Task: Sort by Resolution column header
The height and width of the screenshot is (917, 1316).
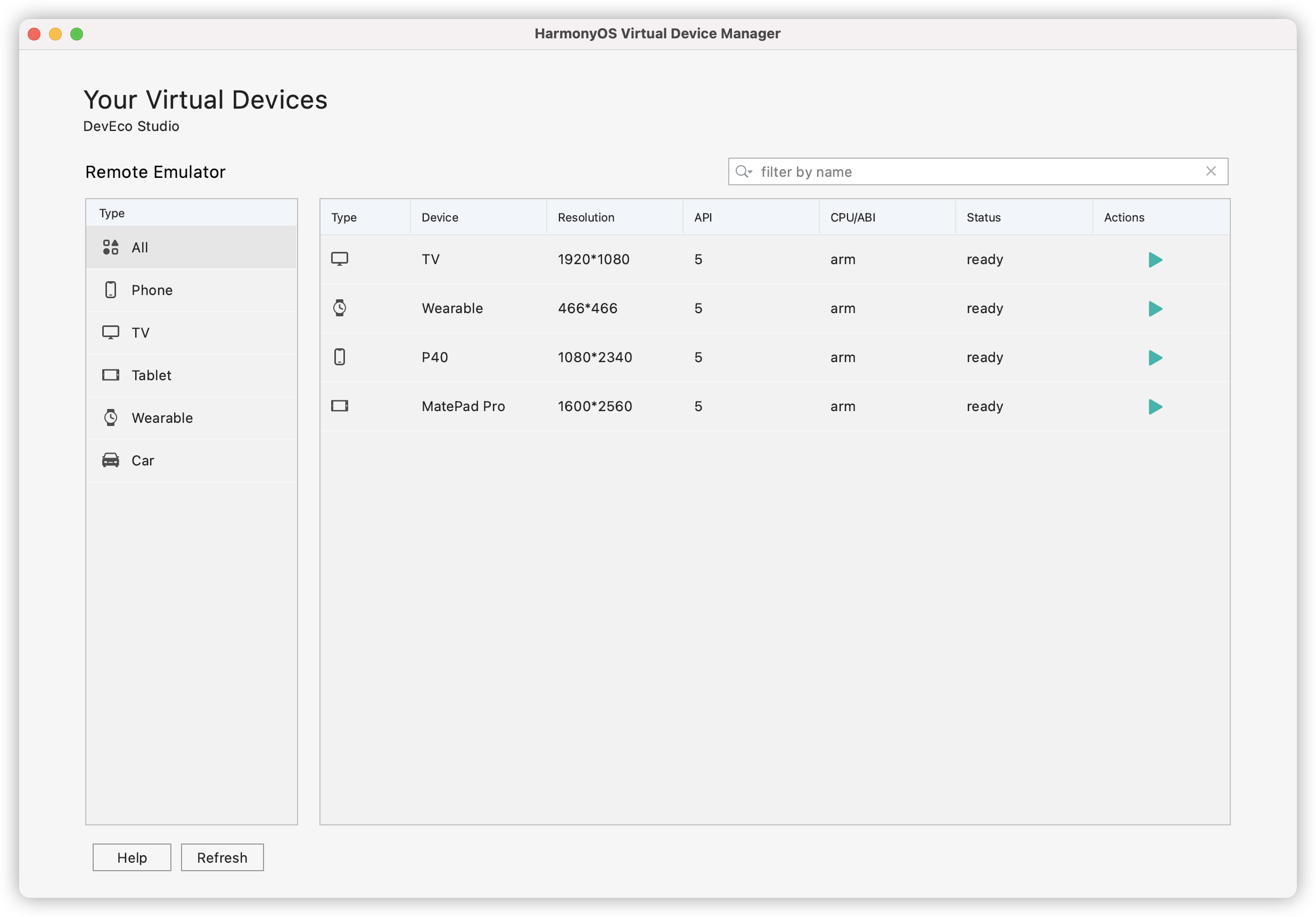Action: point(586,217)
